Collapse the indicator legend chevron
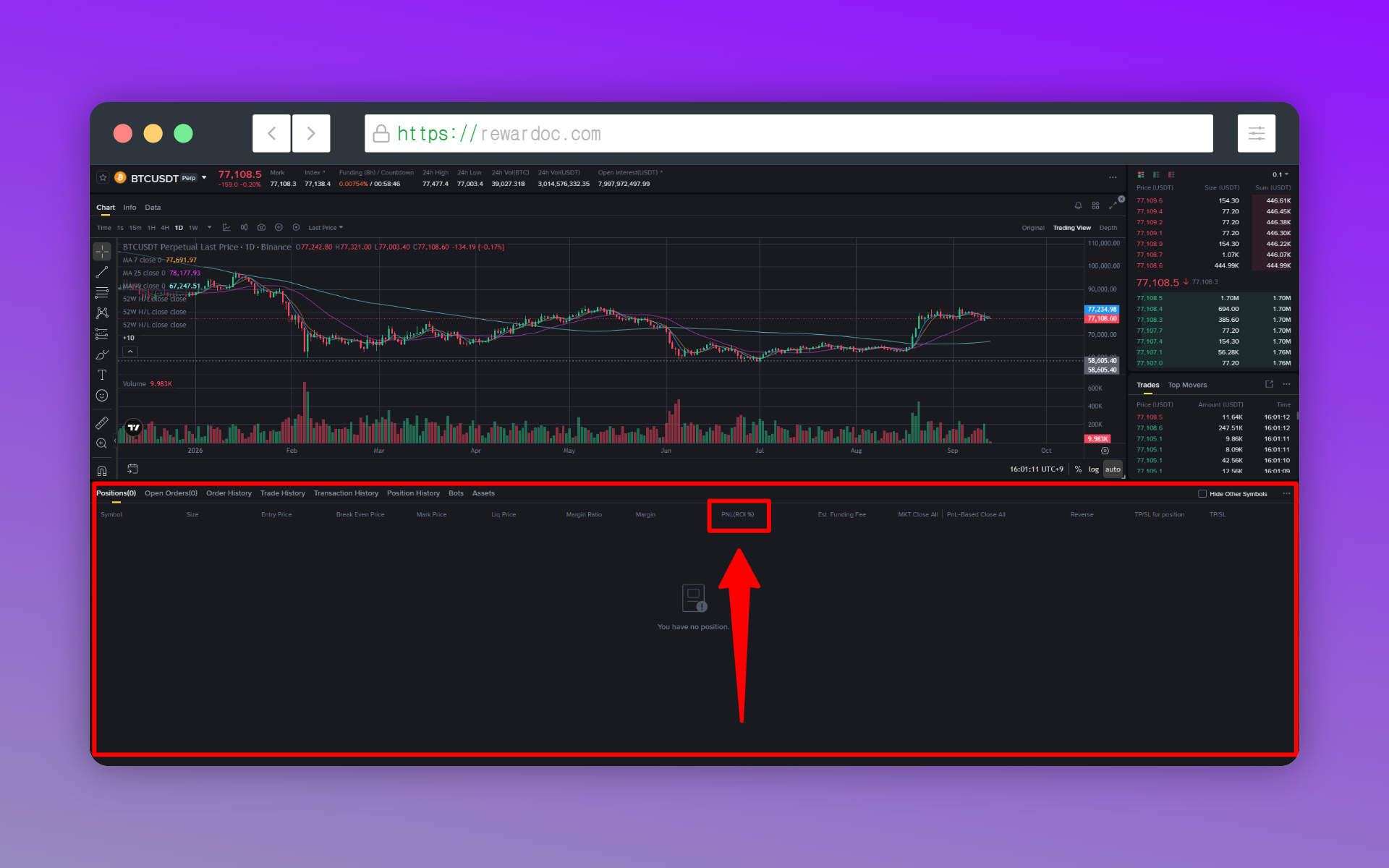 pos(130,352)
